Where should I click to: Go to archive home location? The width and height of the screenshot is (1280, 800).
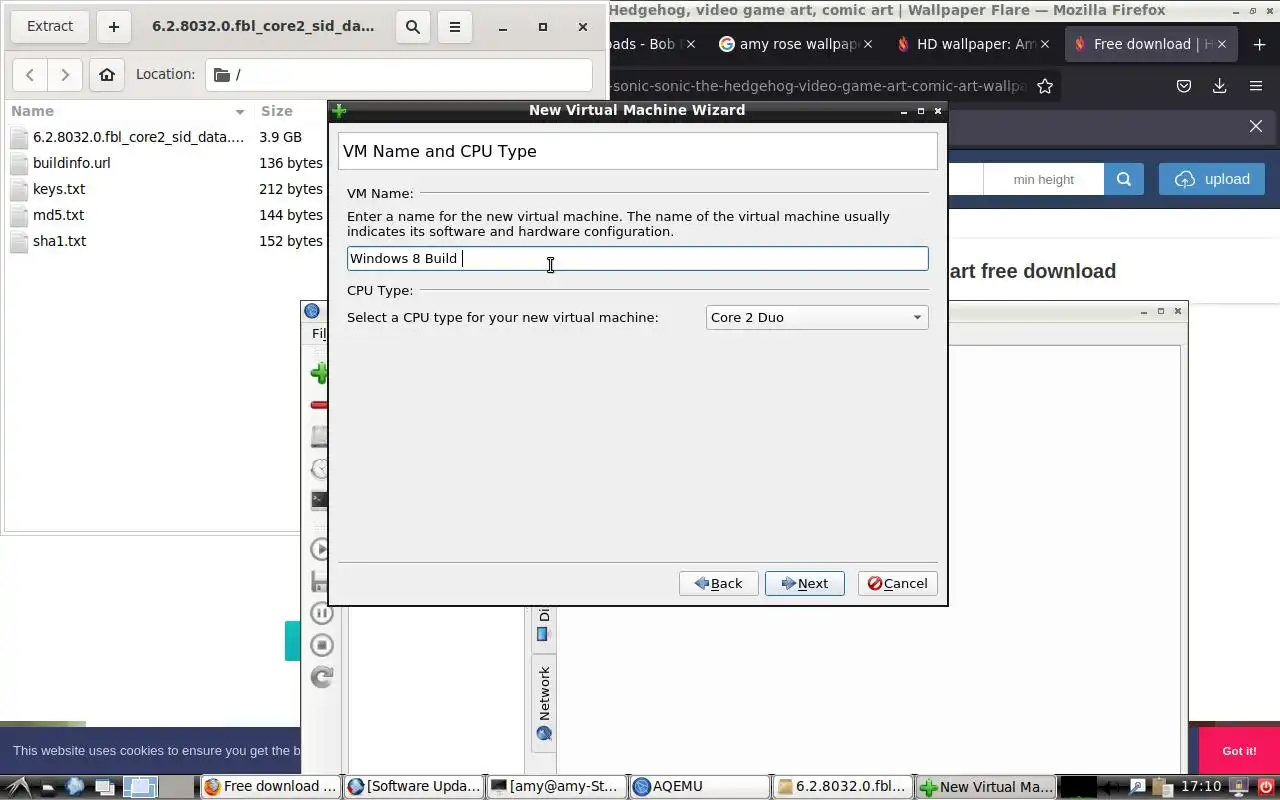[107, 74]
